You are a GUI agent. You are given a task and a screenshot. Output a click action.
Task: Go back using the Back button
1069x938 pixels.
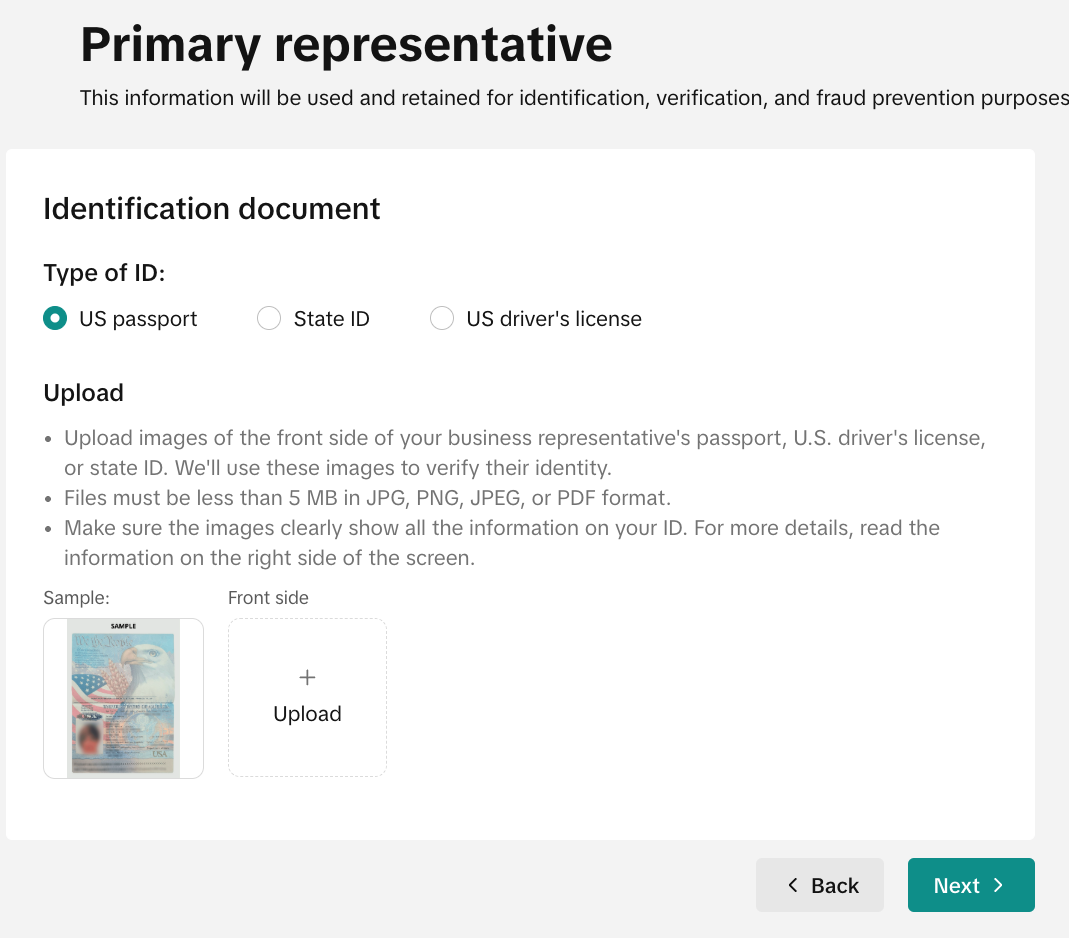pos(819,885)
